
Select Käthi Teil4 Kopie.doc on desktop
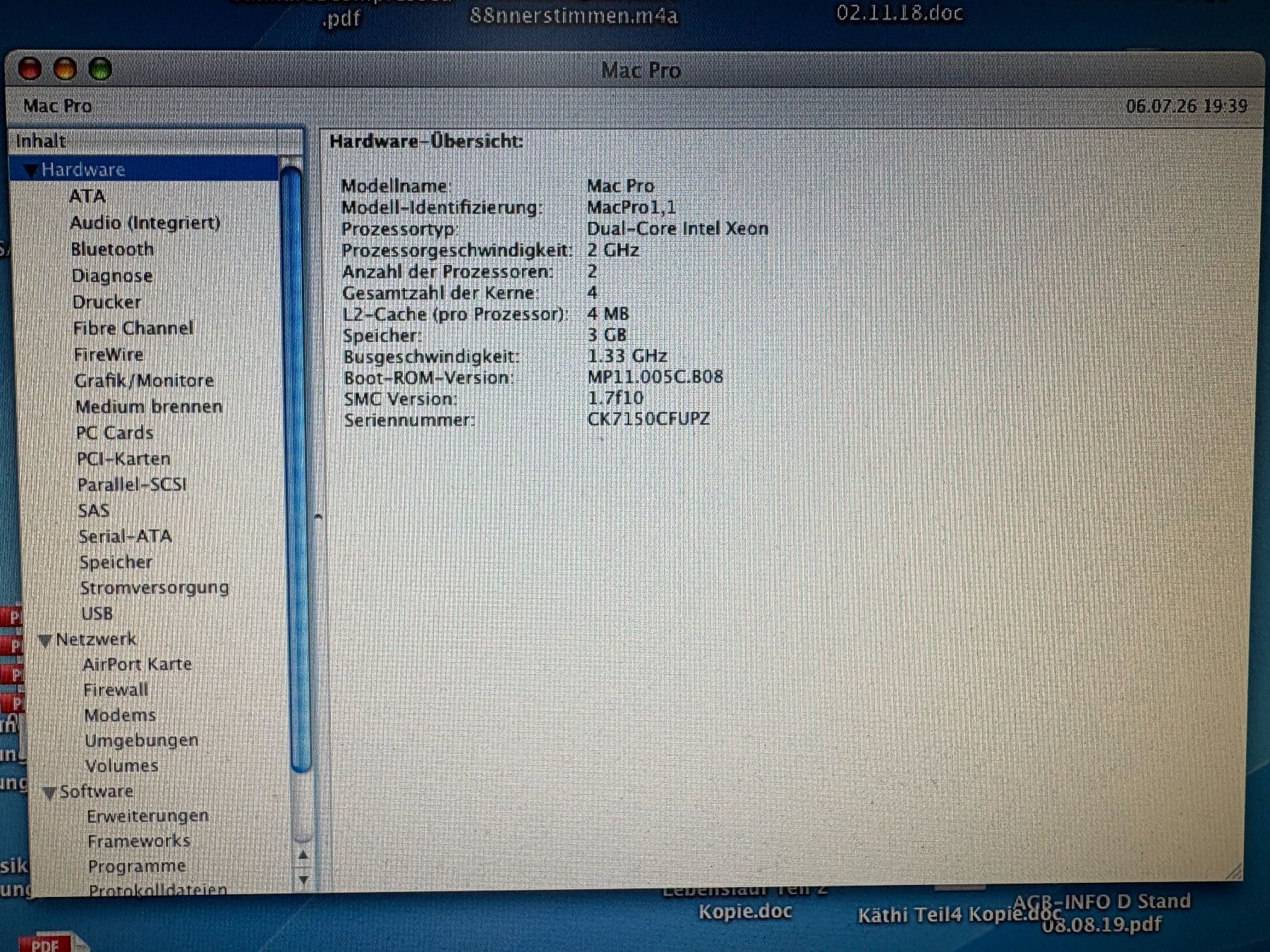pyautogui.click(x=960, y=915)
